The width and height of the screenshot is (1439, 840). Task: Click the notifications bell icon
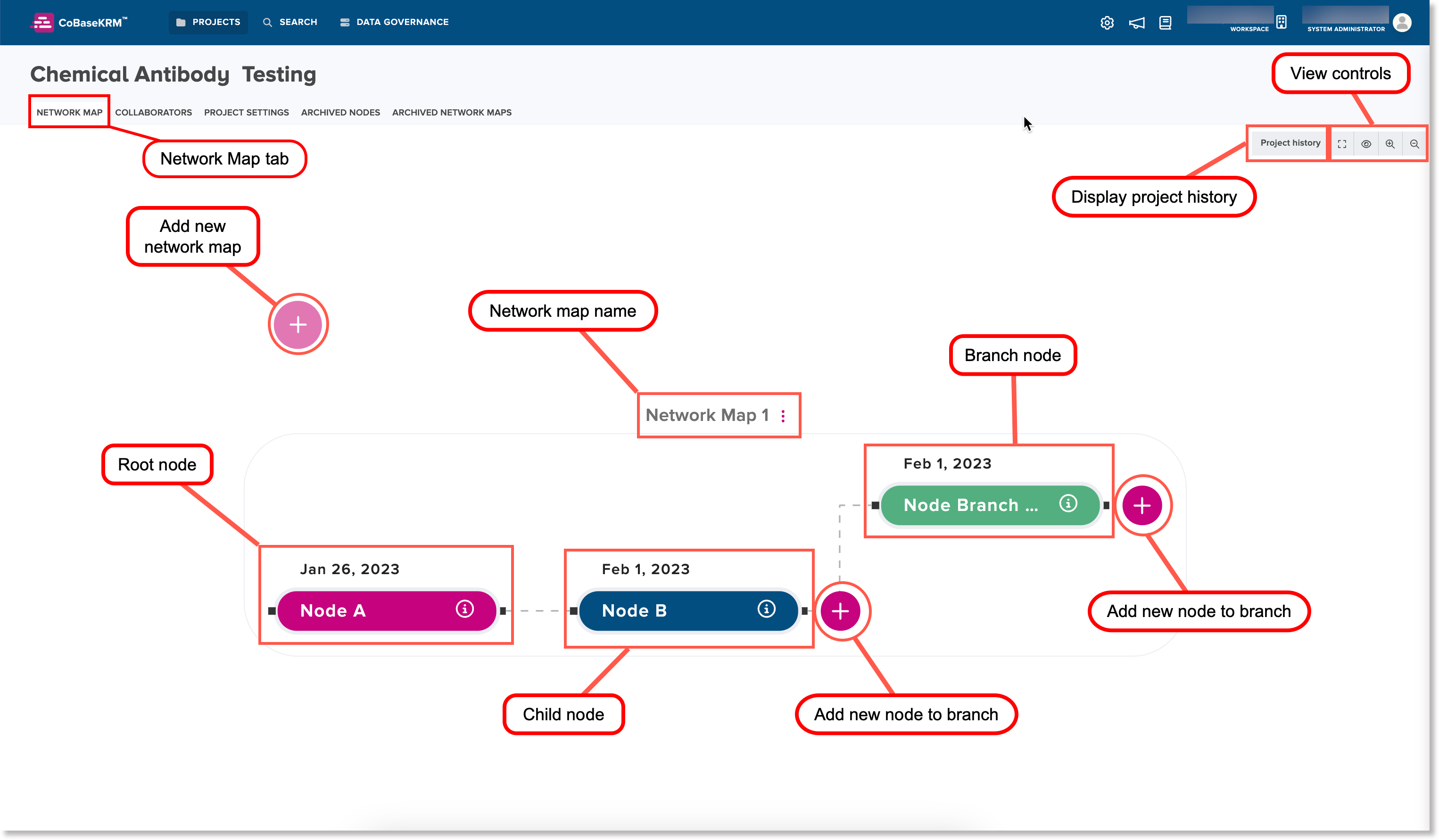1134,21
